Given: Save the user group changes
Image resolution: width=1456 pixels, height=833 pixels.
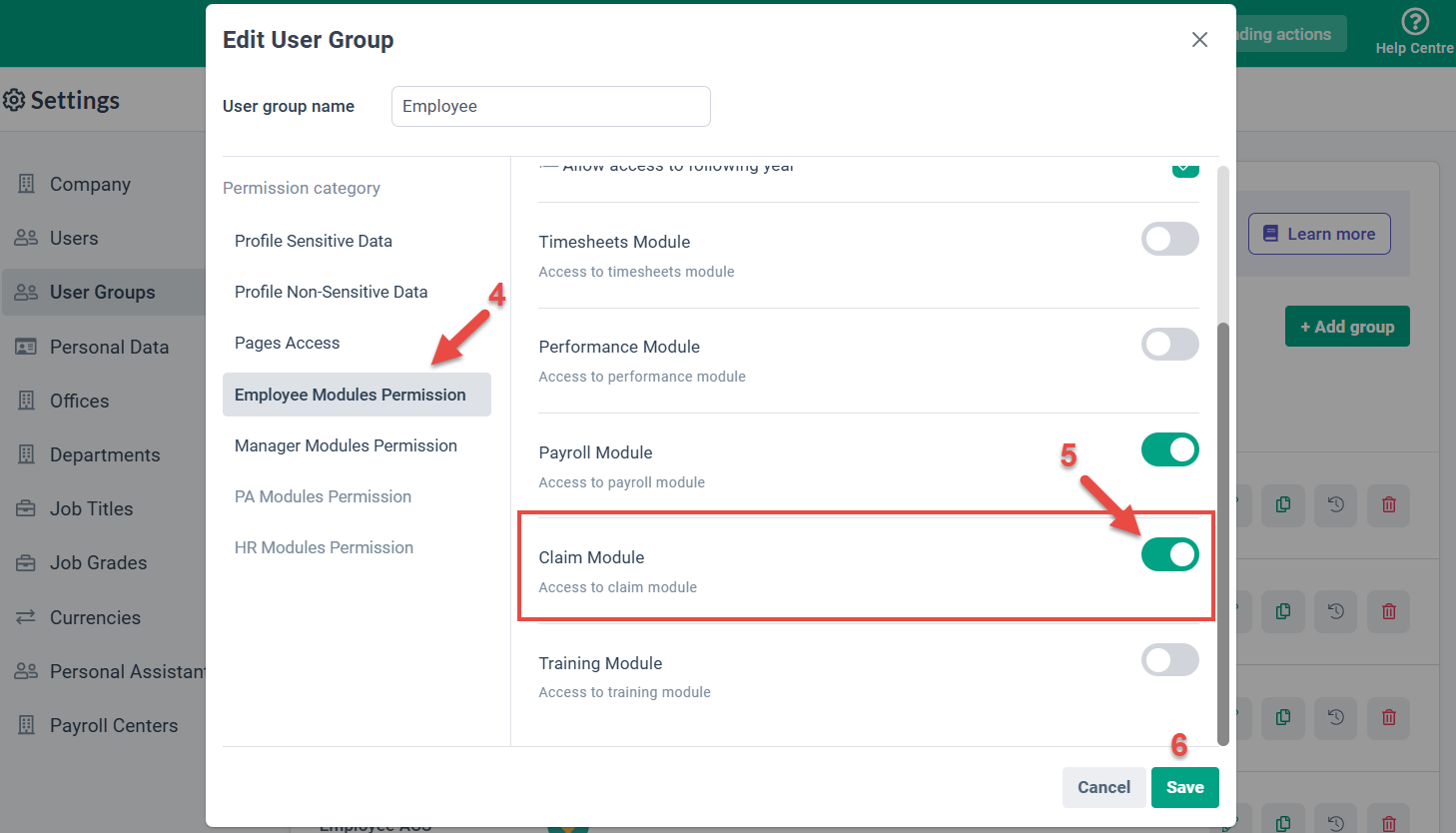Looking at the screenshot, I should (x=1185, y=787).
